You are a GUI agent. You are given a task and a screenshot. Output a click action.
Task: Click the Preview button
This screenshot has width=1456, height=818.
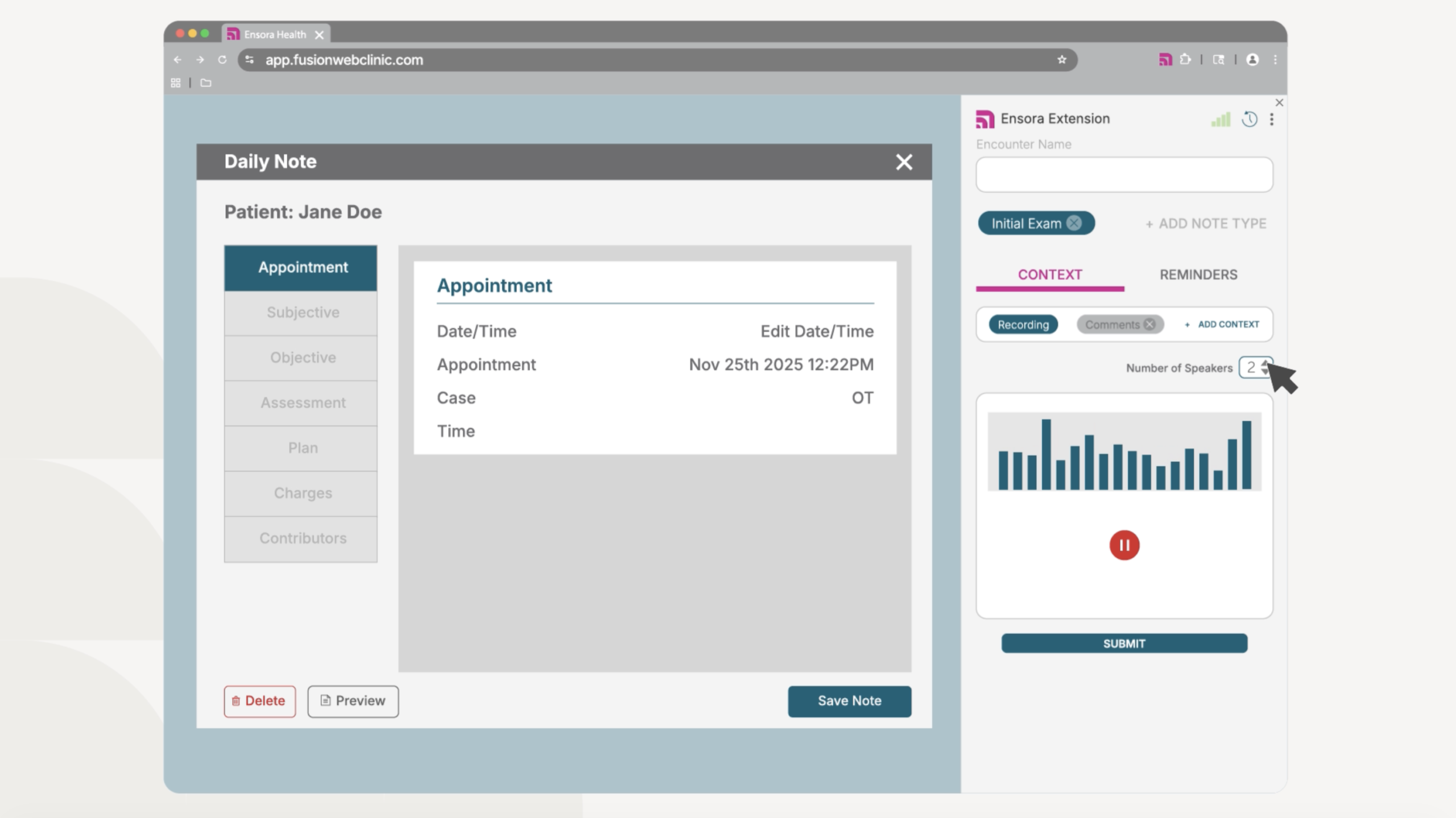tap(353, 701)
